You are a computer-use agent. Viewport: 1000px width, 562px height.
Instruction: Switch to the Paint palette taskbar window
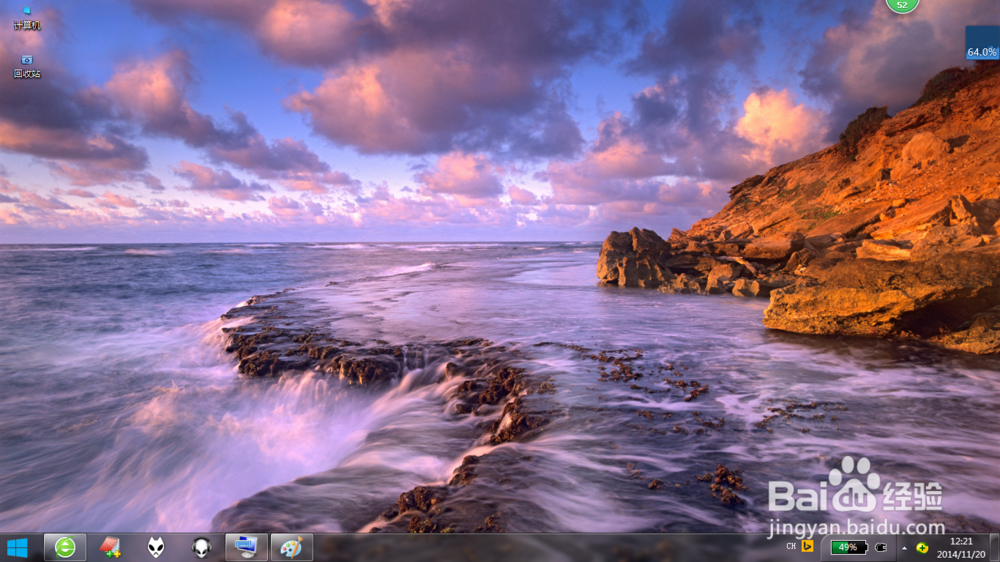tap(291, 547)
